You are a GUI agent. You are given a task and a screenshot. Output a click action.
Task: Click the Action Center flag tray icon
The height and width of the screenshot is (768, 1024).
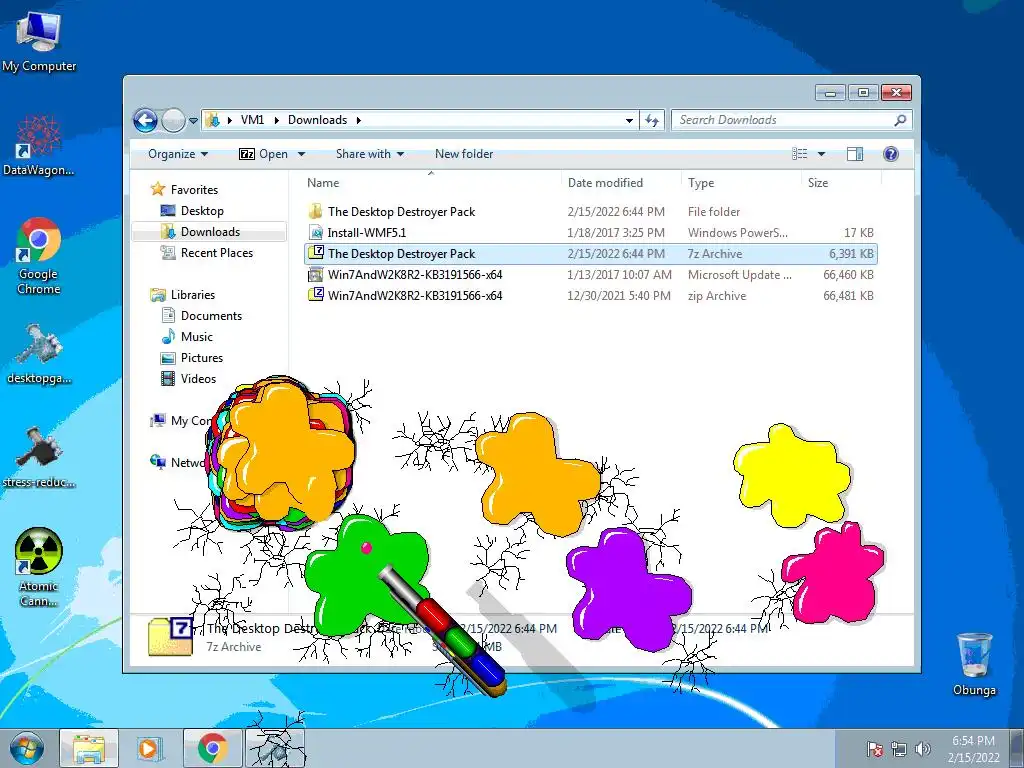874,749
